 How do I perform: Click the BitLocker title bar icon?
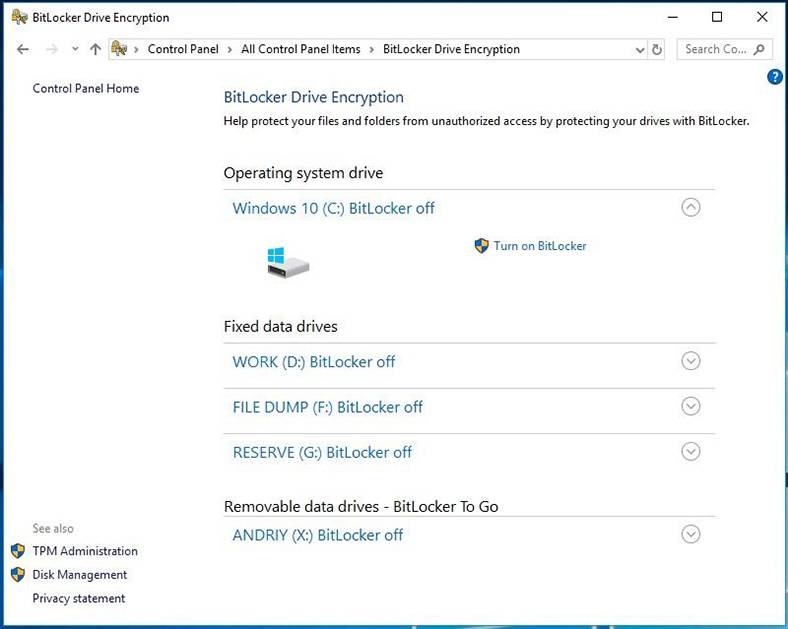point(19,17)
